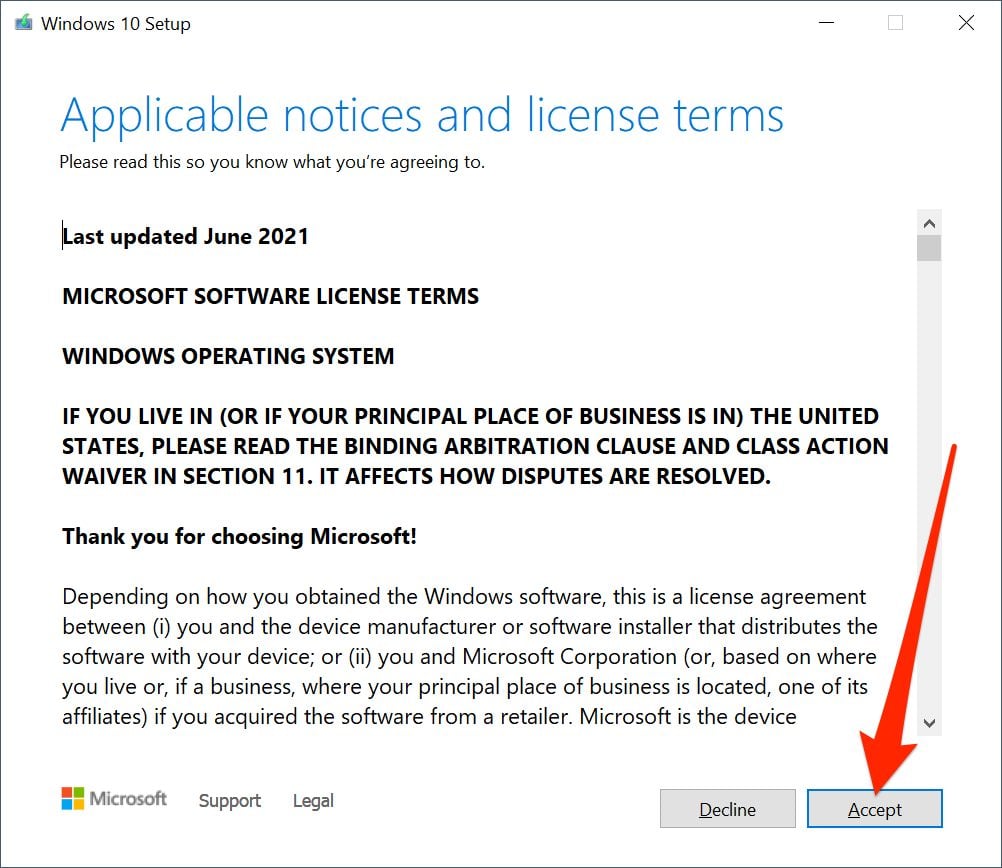Click the Windows 10 Setup title bar icon
The image size is (1002, 868).
pyautogui.click(x=24, y=24)
